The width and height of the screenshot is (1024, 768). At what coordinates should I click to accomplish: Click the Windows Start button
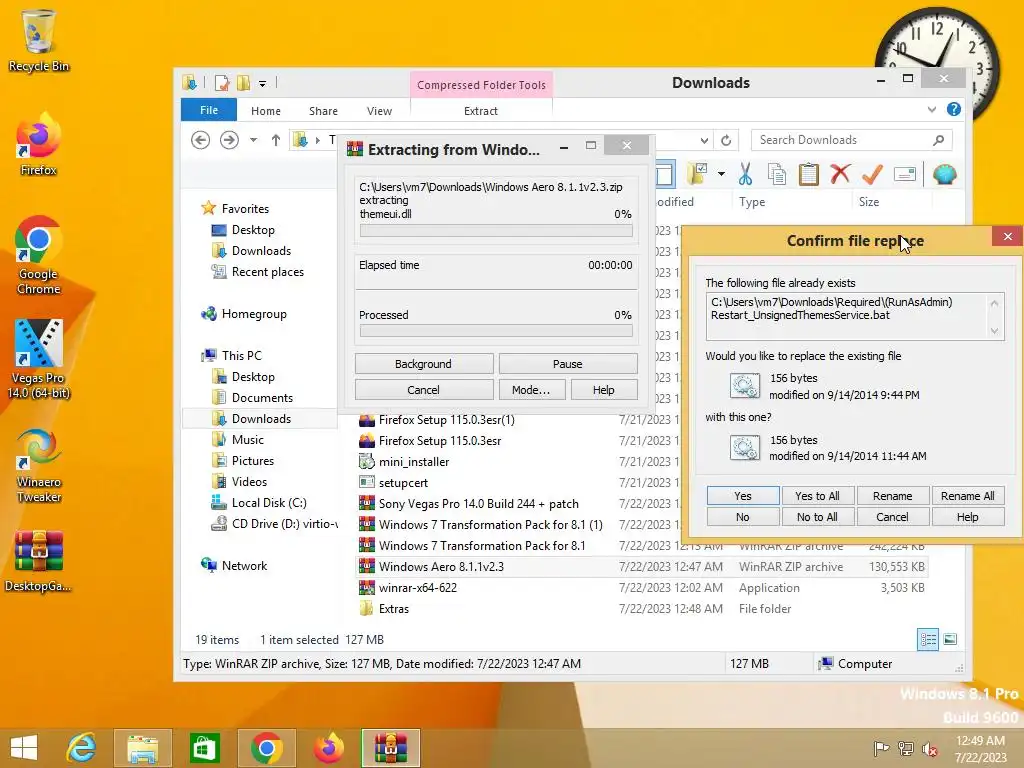tap(24, 748)
